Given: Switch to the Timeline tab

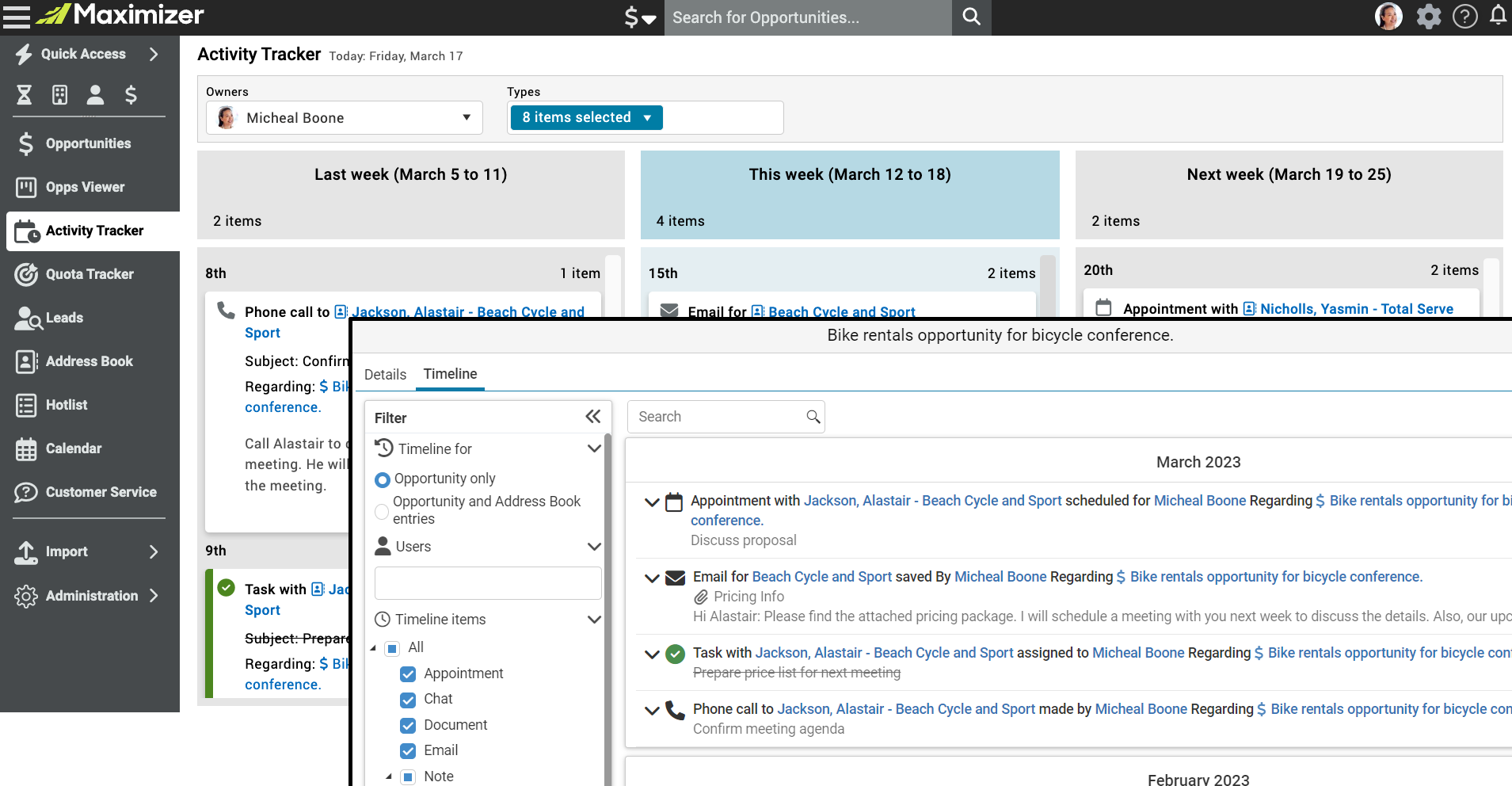Looking at the screenshot, I should (x=450, y=374).
